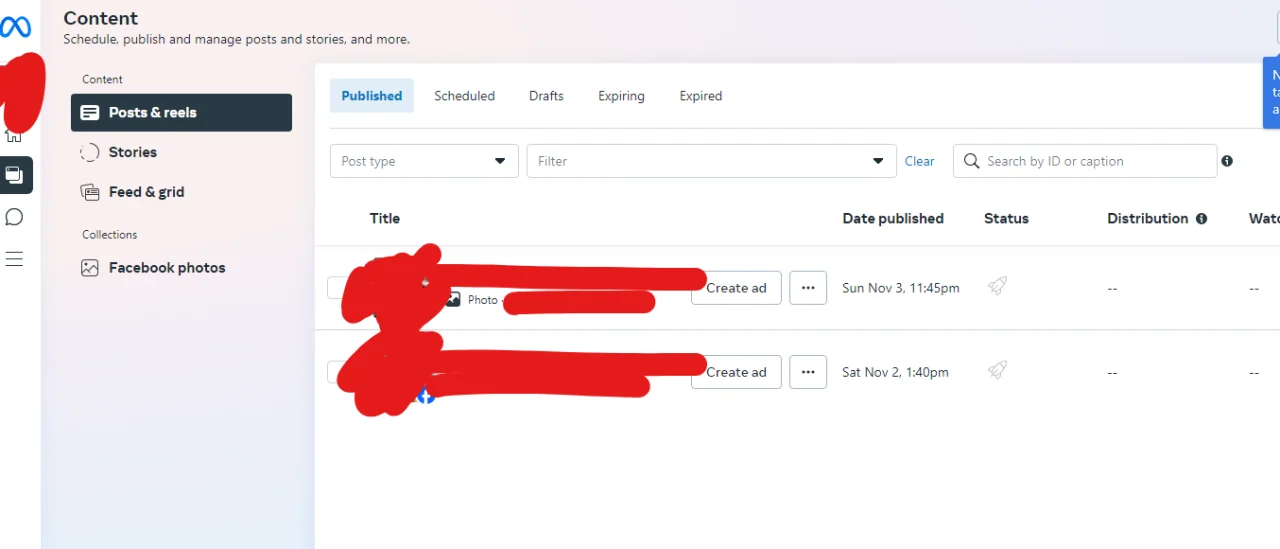Click the Status column header
1280x549 pixels.
[1006, 218]
